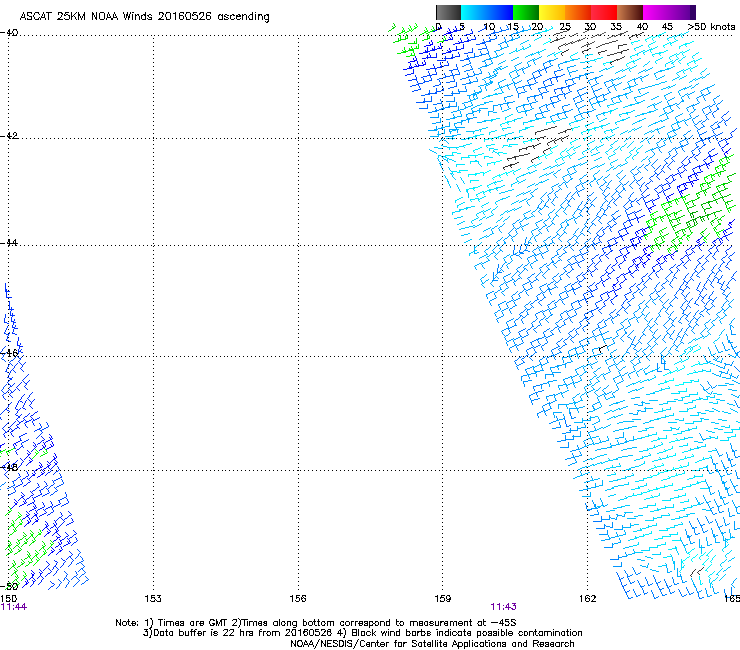Select the orange 25-30 knots color swatch
Image resolution: width=740 pixels, height=650 pixels.
[x=578, y=12]
